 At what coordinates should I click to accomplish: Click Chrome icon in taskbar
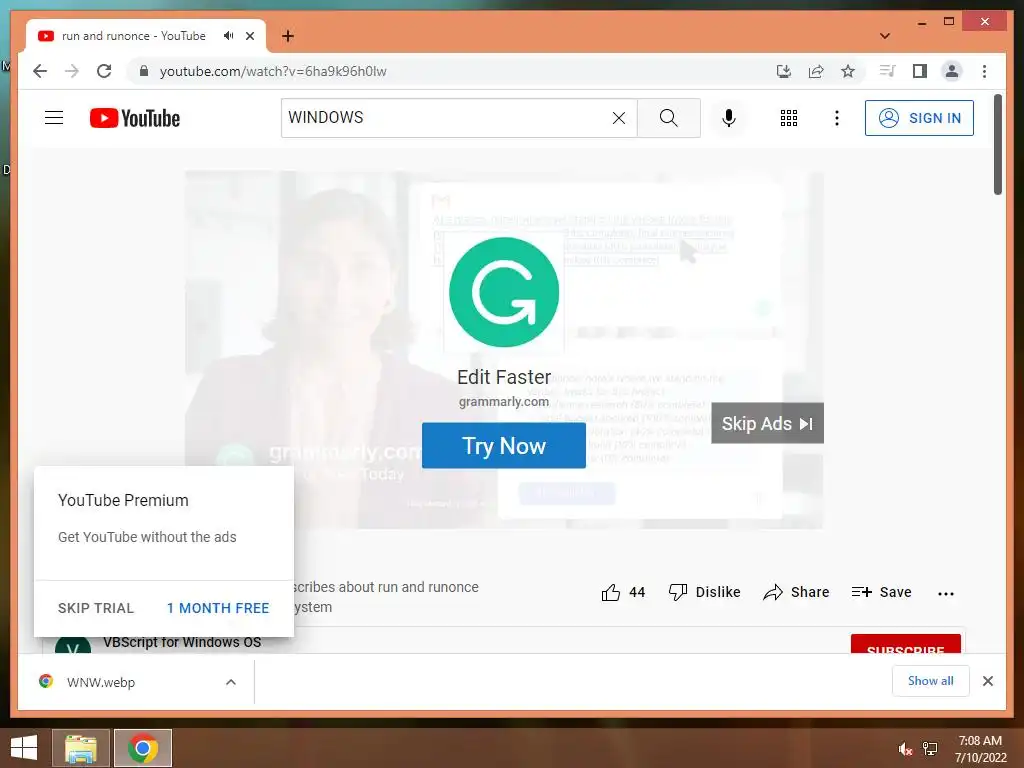coord(143,748)
